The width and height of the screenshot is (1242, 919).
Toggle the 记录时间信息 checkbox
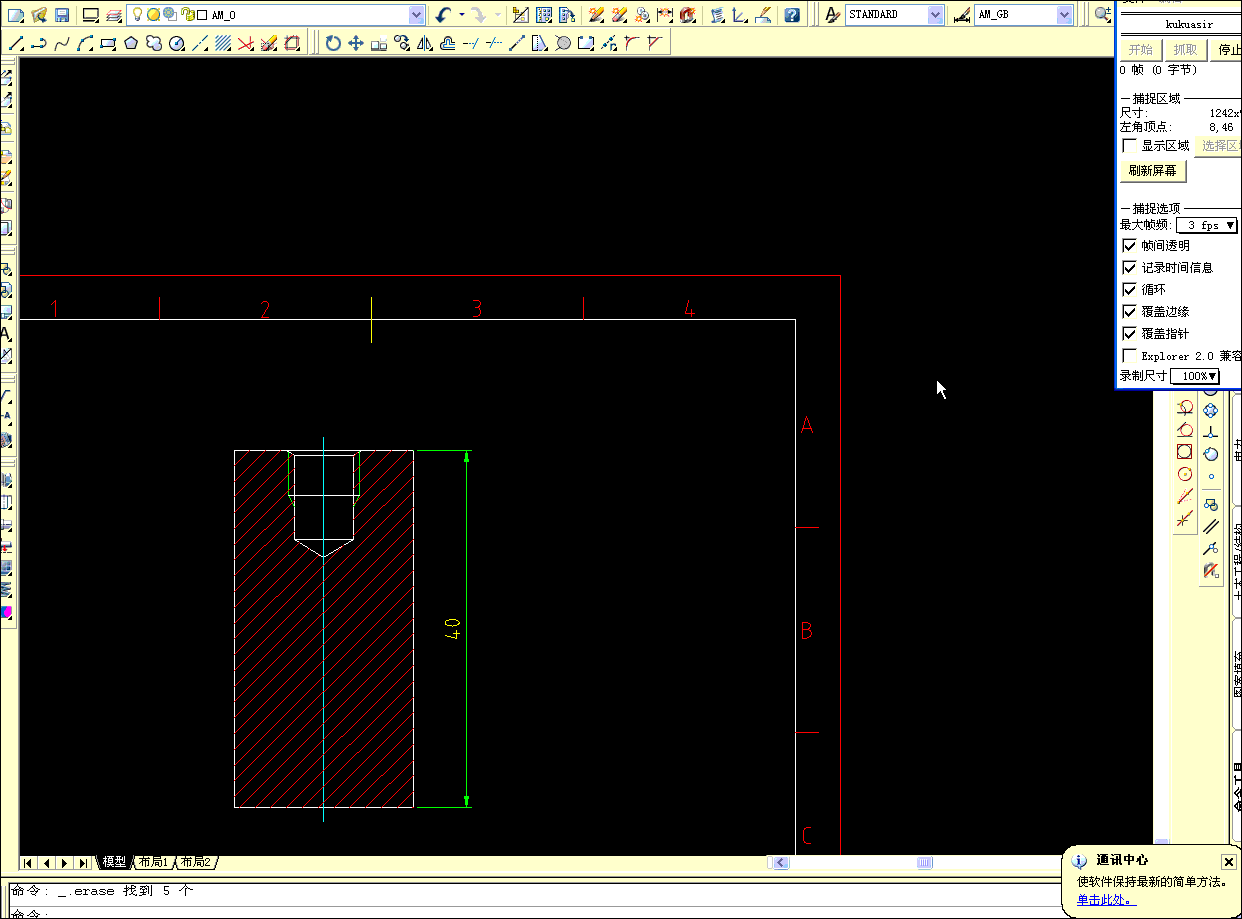tap(1129, 267)
